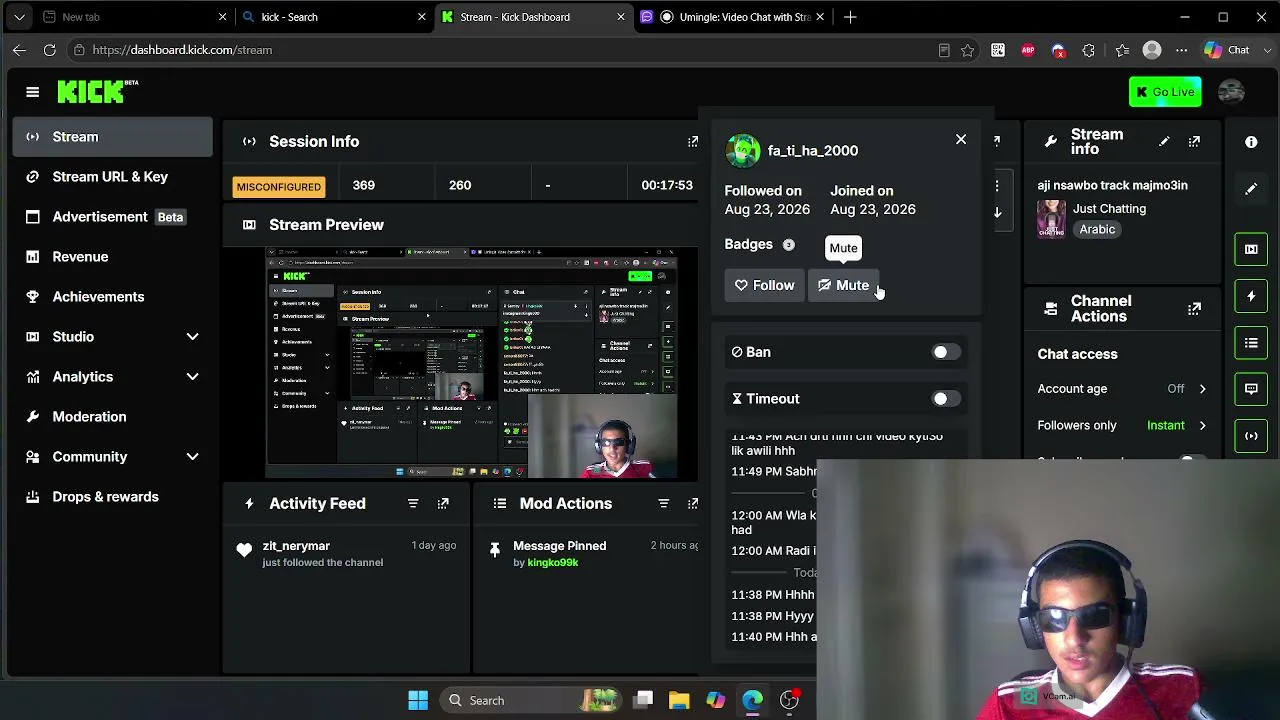This screenshot has width=1280, height=720.
Task: Click the pencil icon in right rail
Action: (x=1251, y=189)
